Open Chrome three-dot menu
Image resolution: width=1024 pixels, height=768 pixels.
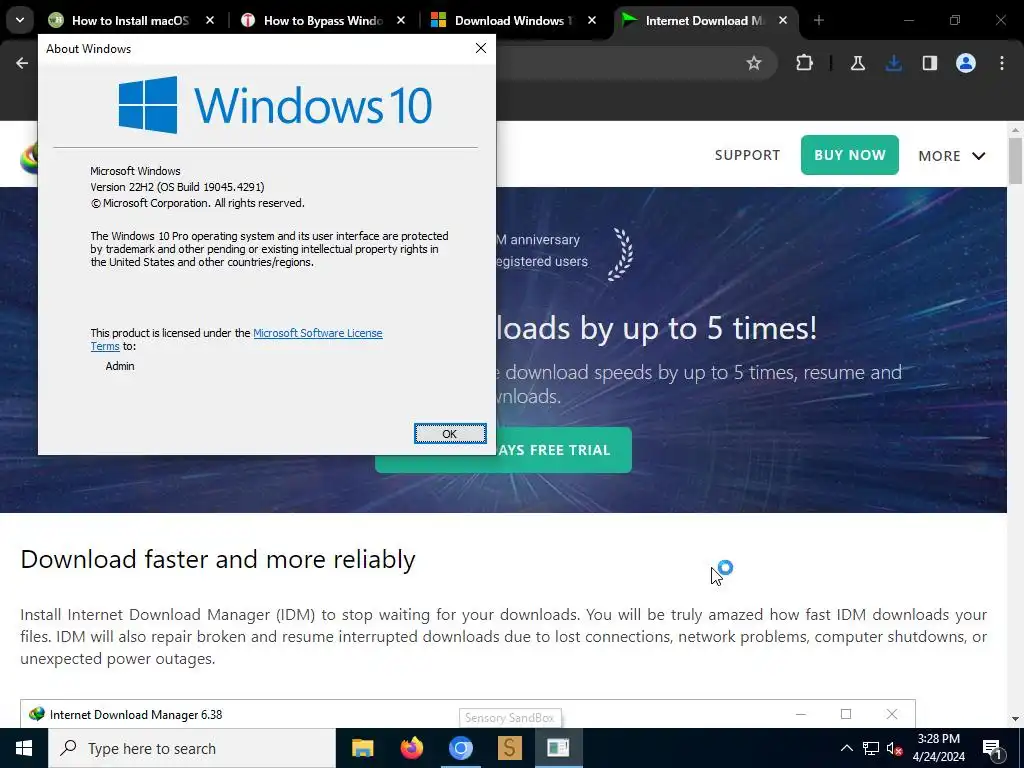click(x=1002, y=63)
